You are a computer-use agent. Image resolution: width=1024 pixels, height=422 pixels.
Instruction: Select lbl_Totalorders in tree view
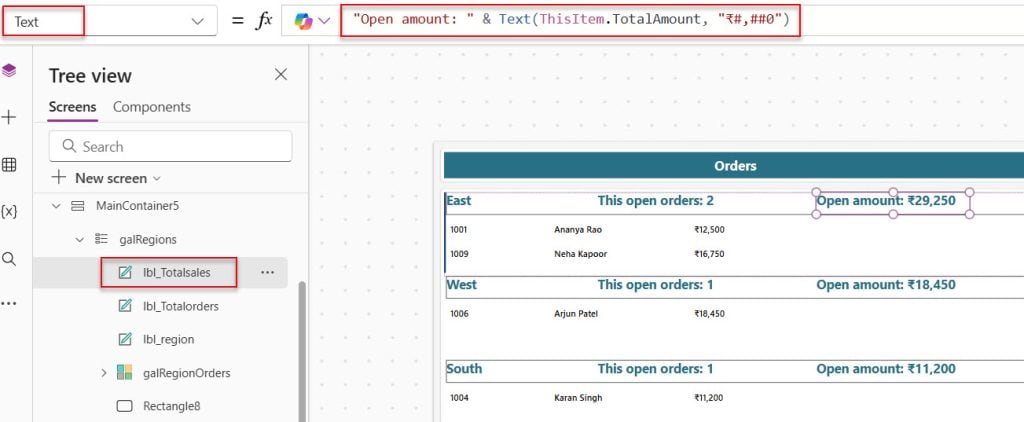click(x=180, y=306)
